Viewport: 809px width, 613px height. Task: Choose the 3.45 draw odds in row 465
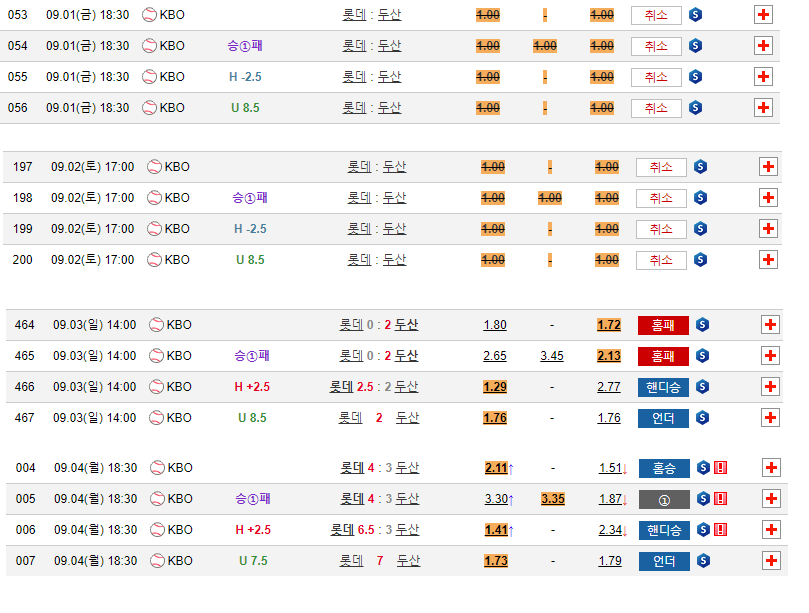pos(551,356)
